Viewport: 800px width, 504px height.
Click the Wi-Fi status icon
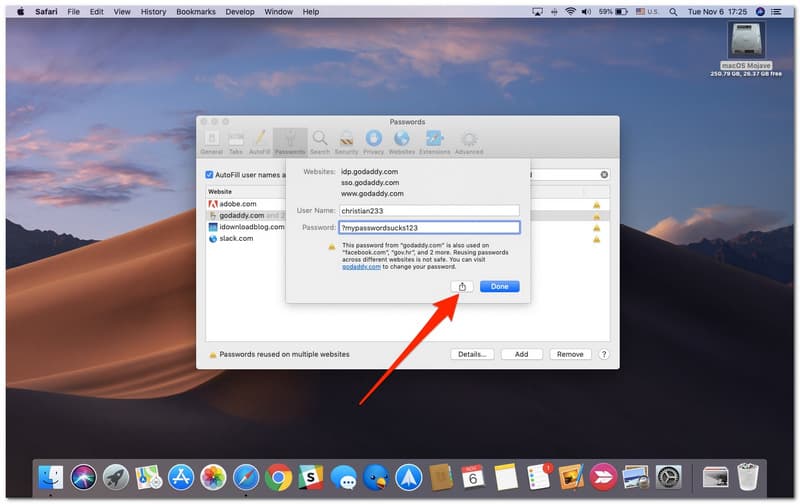(x=570, y=11)
